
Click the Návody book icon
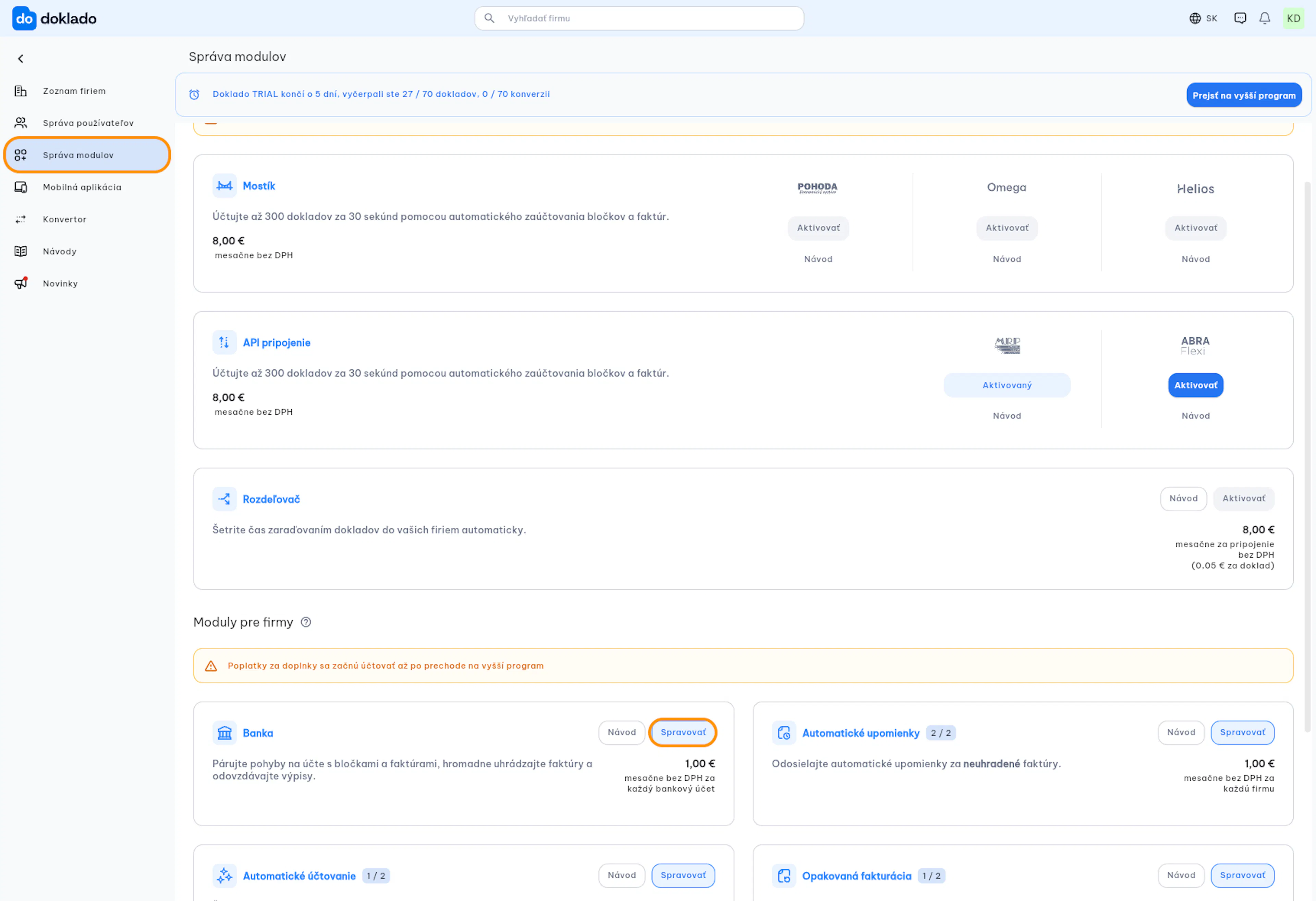tap(20, 252)
